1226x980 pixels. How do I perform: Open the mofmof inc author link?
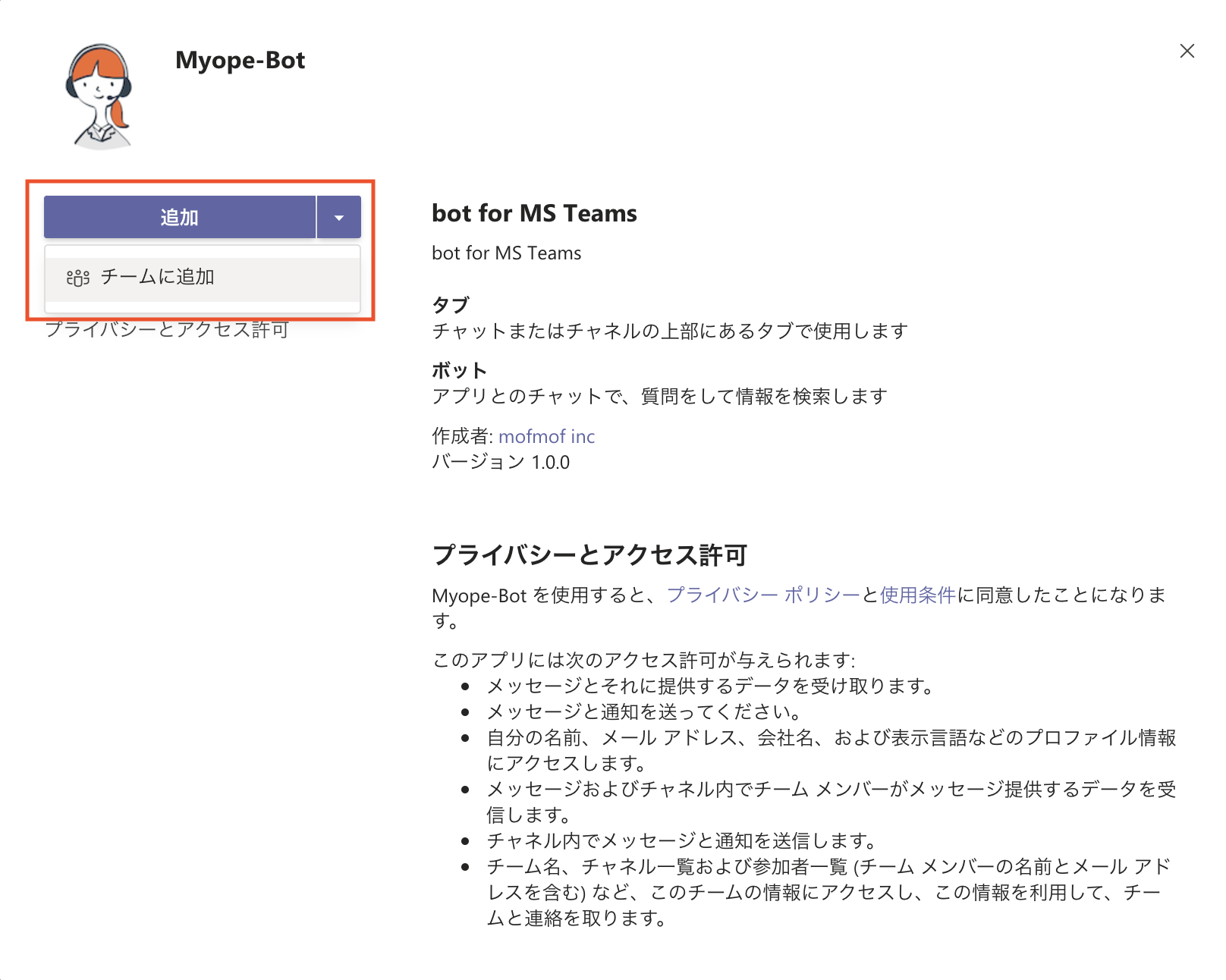click(546, 436)
